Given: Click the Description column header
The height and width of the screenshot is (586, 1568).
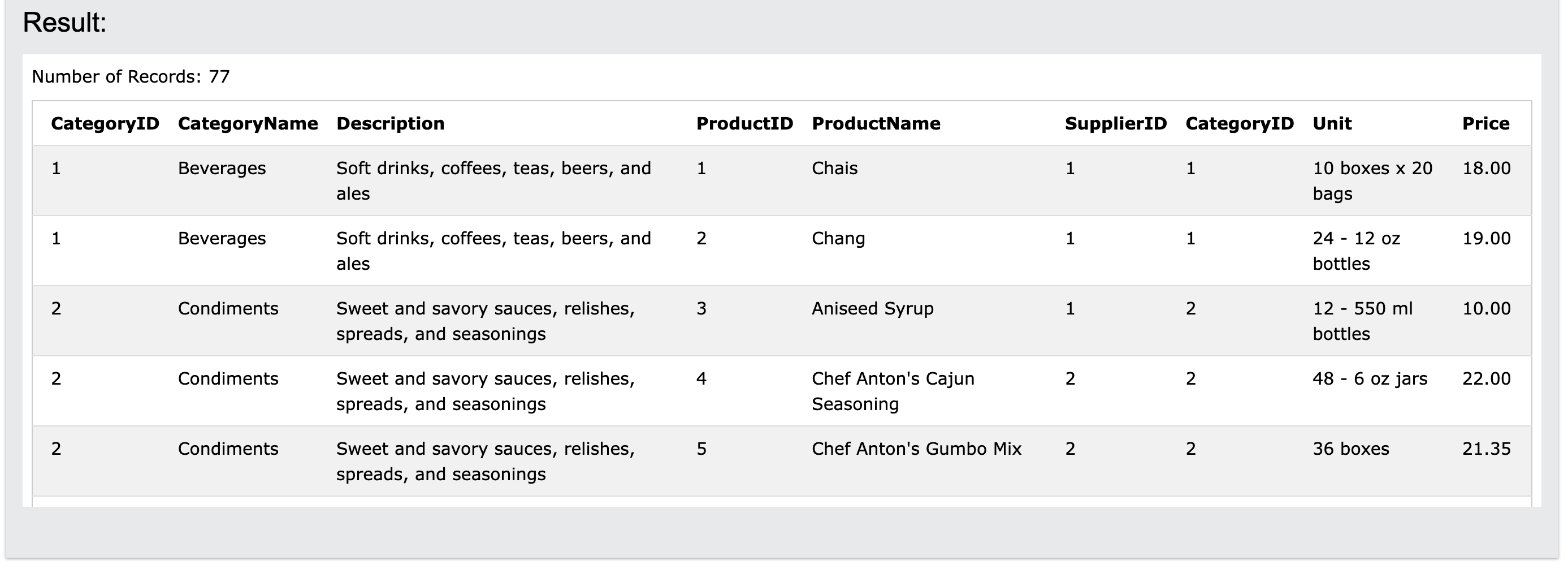Looking at the screenshot, I should 390,124.
